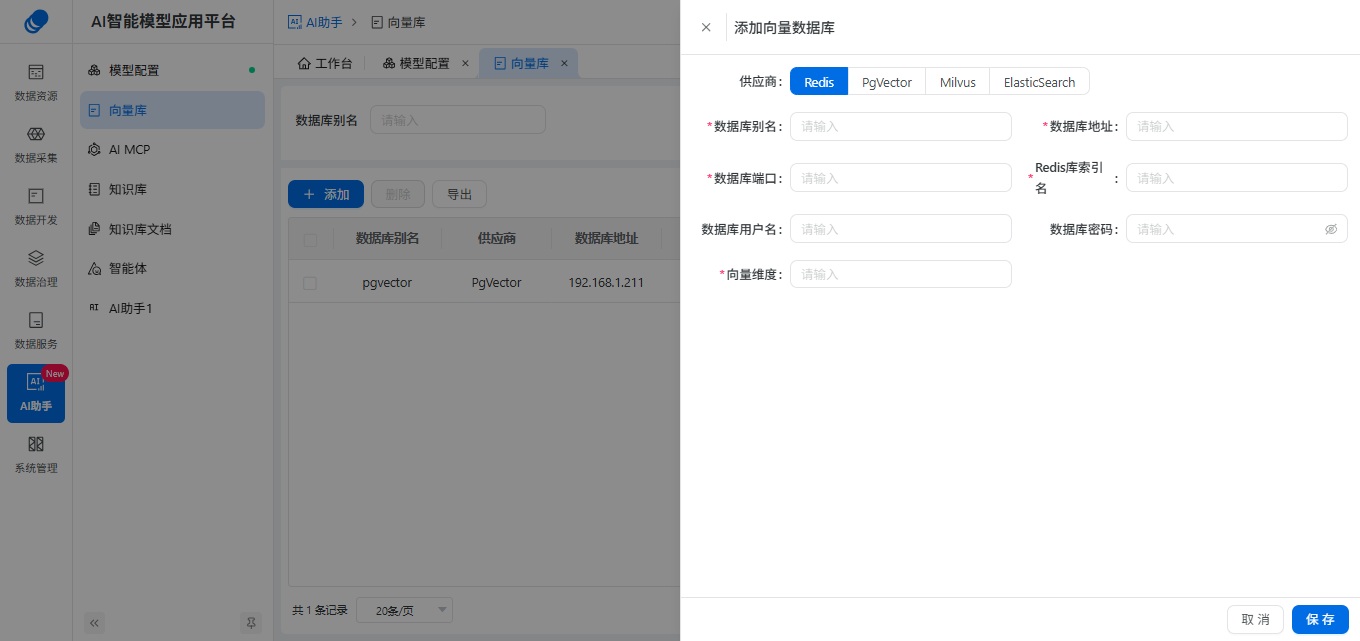Screen dimensions: 1360x641
Task: Click the 数据库端口 input field
Action: [x=901, y=177]
